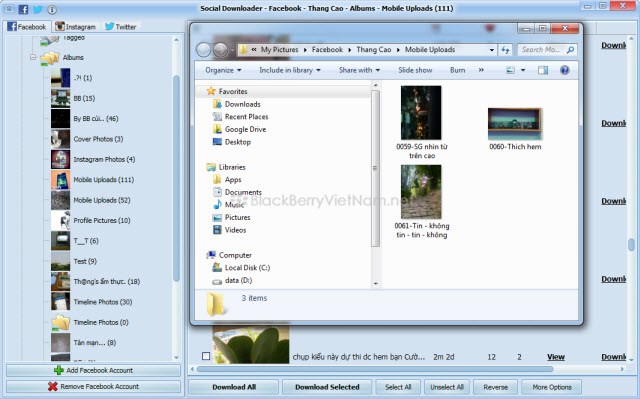Click Change your view icon

(510, 70)
